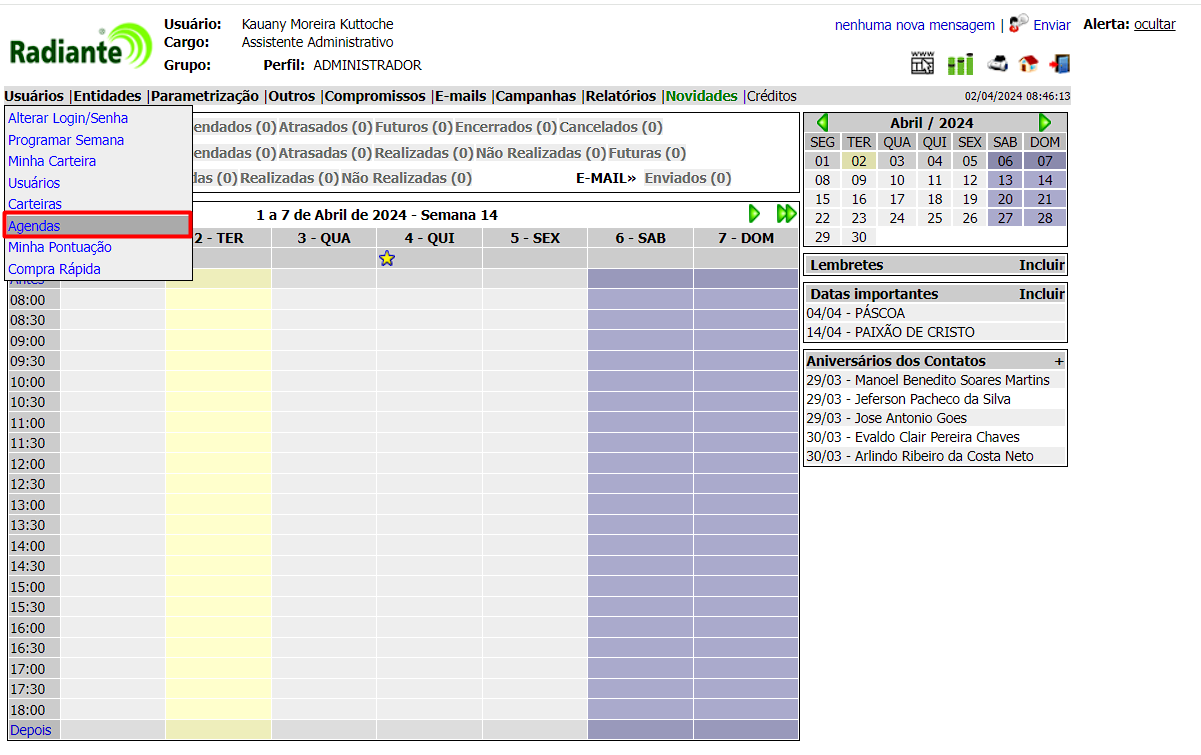Click Incluir next to Lembretes
This screenshot has width=1201, height=755.
coord(1041,265)
